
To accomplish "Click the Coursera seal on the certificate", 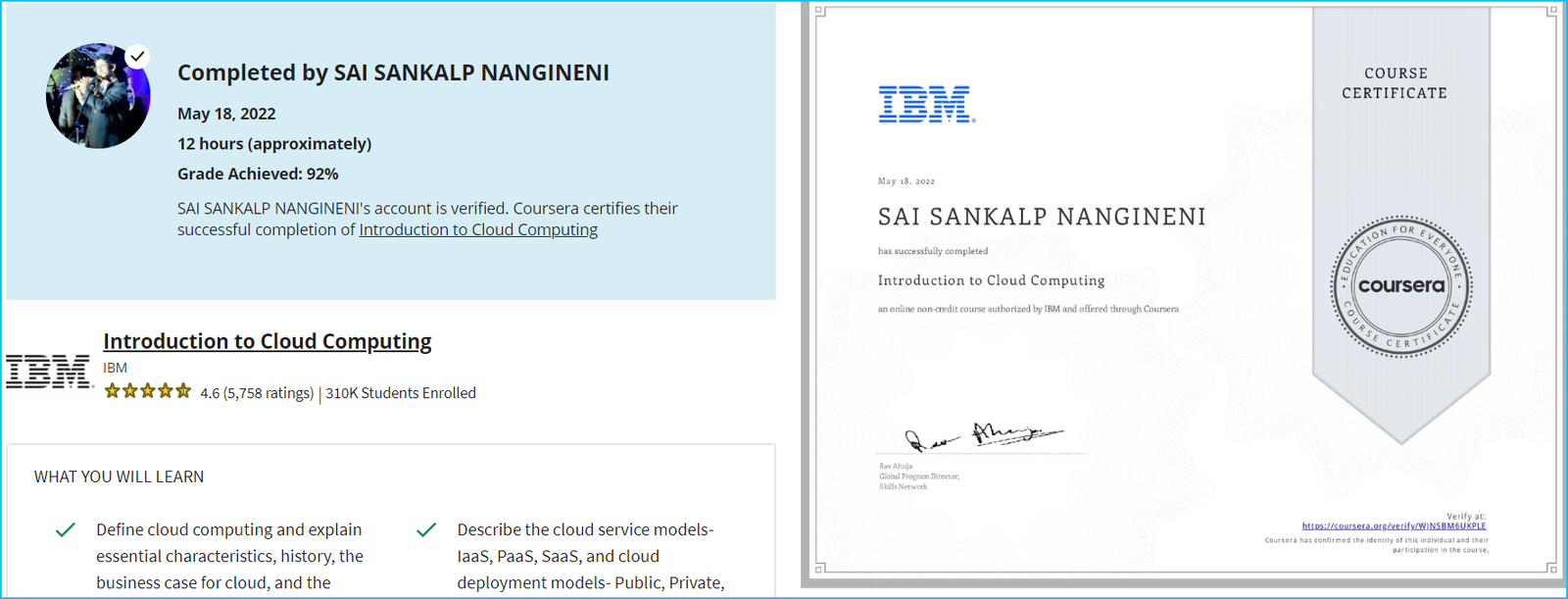I will pos(1401,286).
